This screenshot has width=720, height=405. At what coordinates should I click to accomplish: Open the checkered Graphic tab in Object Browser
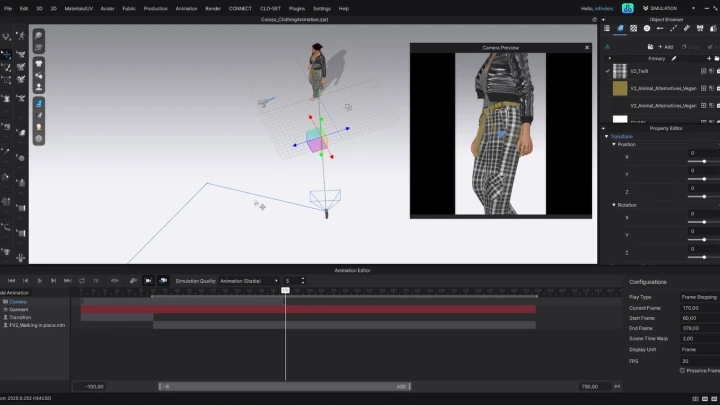[633, 28]
